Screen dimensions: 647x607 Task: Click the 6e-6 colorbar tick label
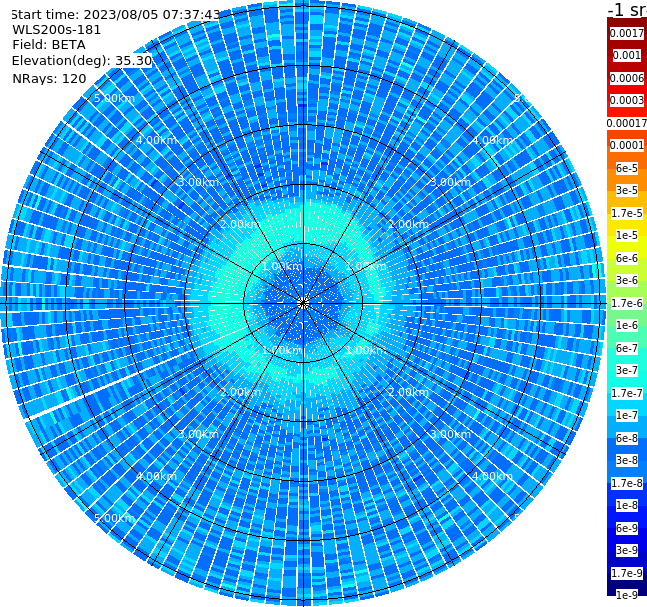coord(627,258)
